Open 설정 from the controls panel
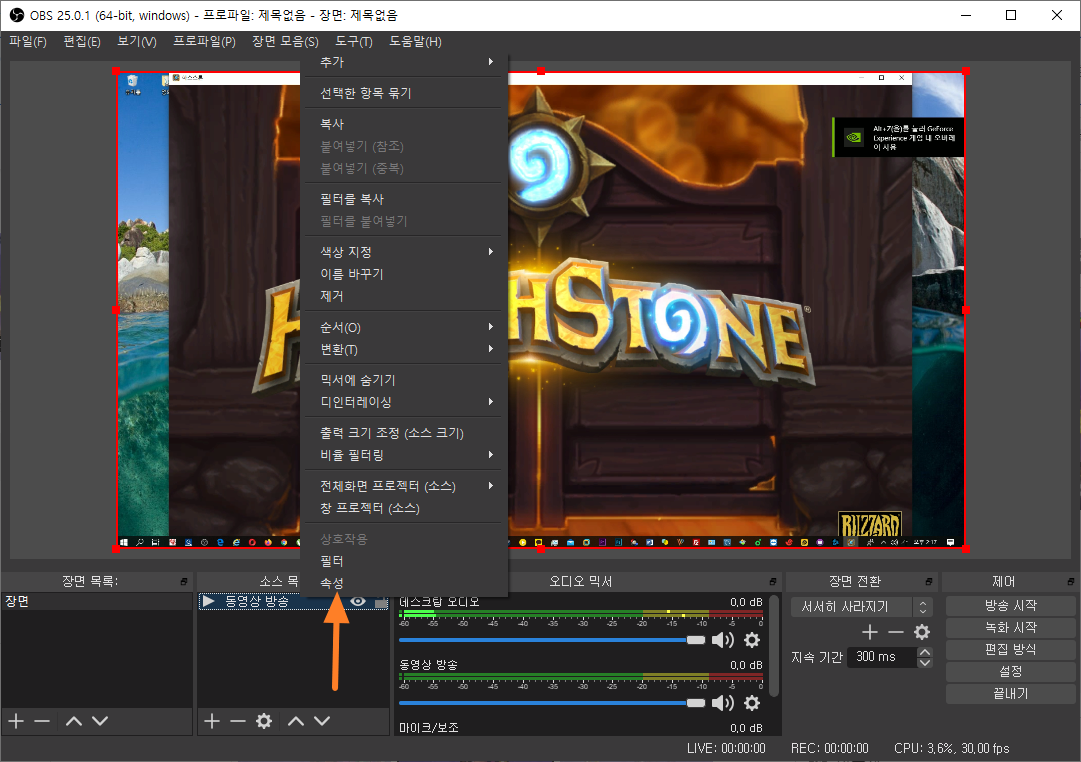Screen dimensions: 1081x762 point(1010,672)
